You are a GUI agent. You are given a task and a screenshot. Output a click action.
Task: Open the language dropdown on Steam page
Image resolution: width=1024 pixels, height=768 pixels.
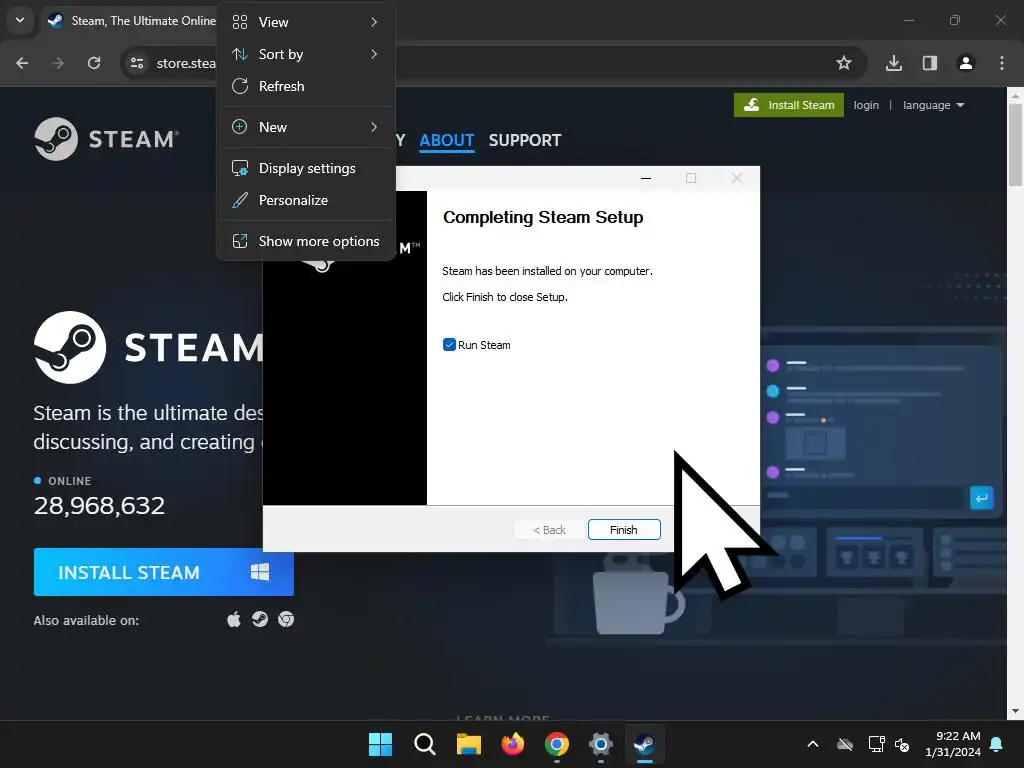(933, 105)
